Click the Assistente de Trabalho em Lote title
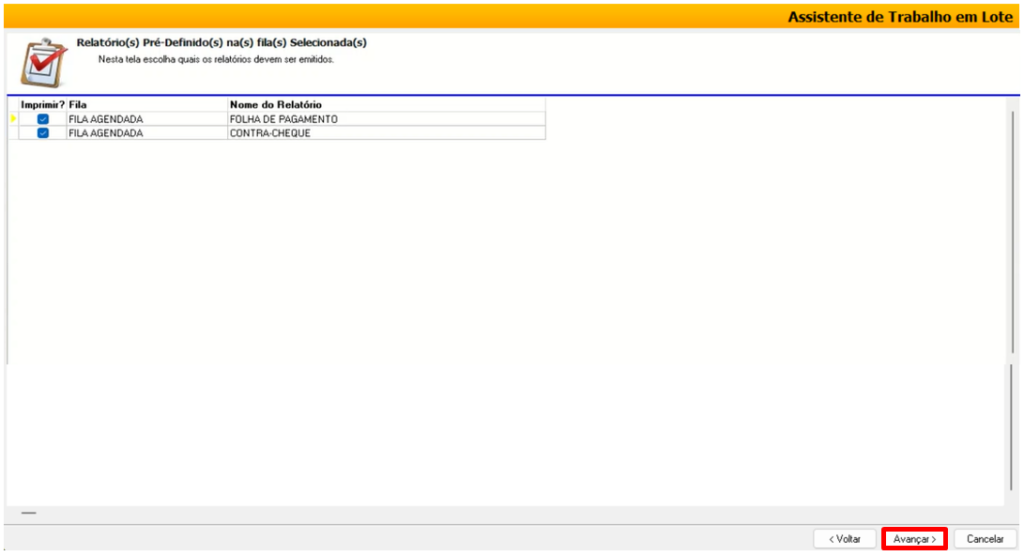 (900, 17)
